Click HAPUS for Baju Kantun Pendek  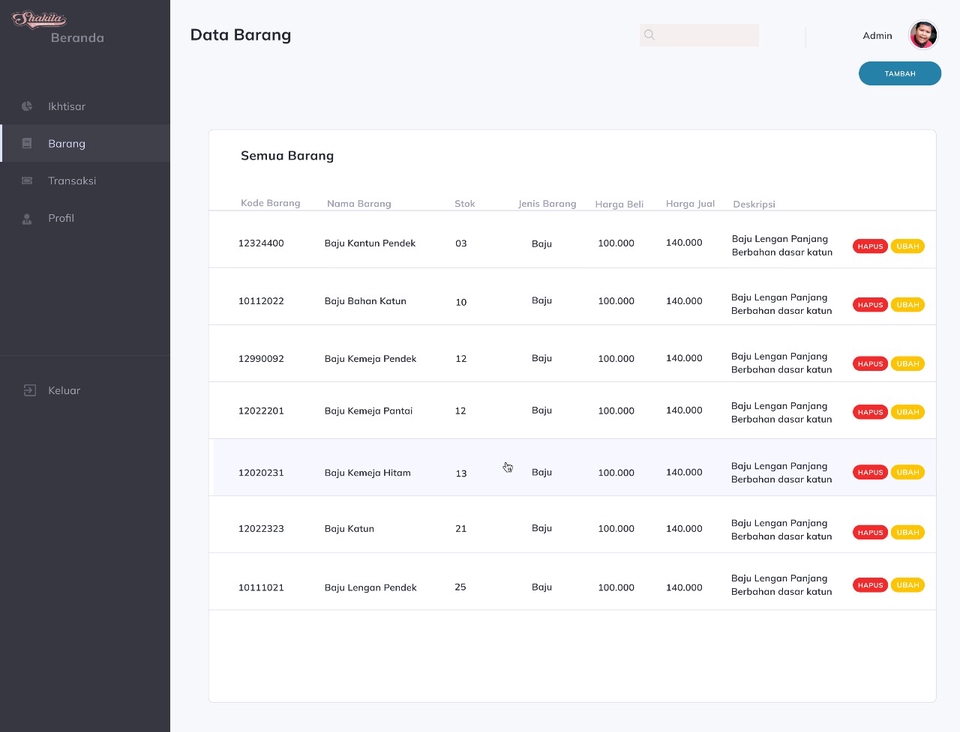(x=869, y=245)
